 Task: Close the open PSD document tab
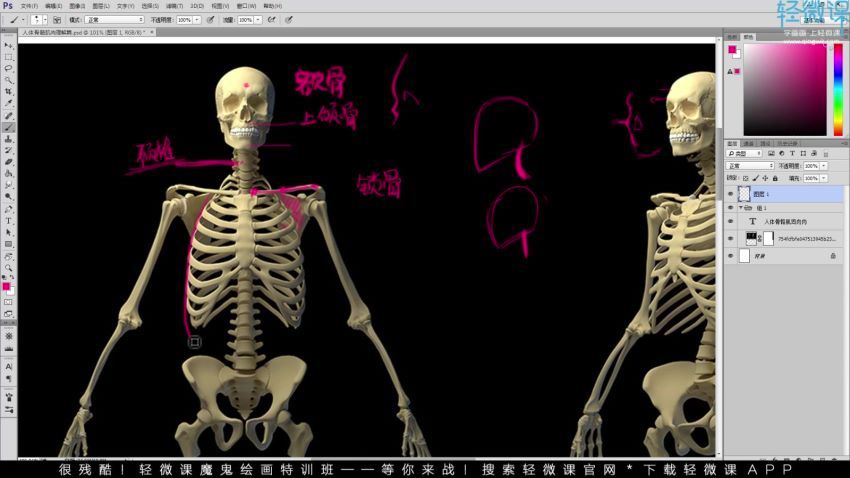(152, 33)
